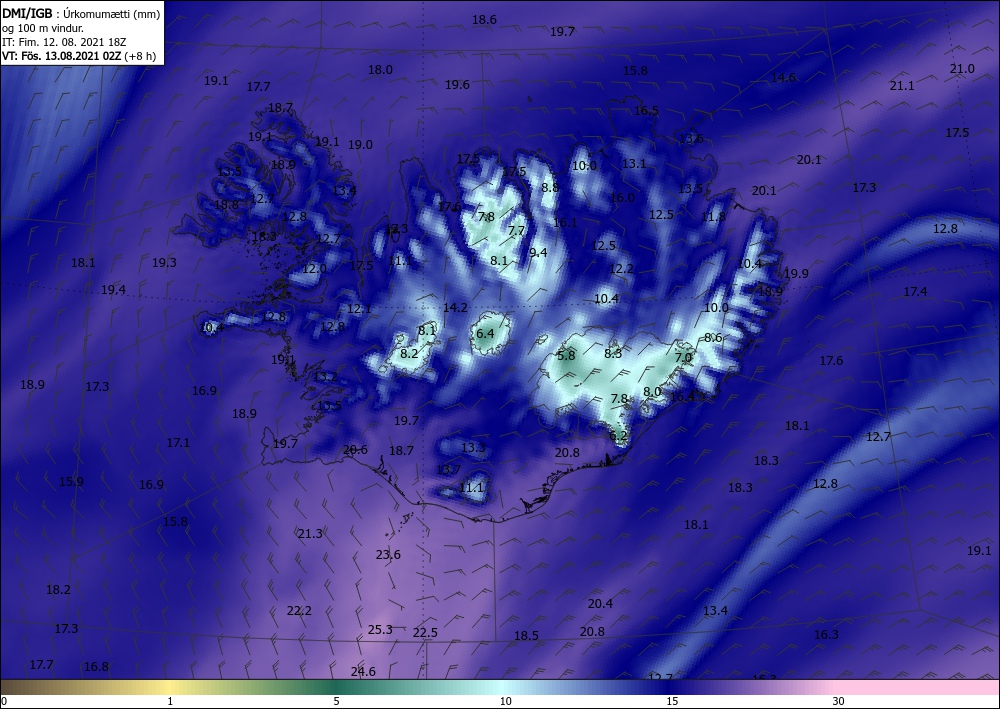Click the 25.3 value on the map

coord(380,630)
